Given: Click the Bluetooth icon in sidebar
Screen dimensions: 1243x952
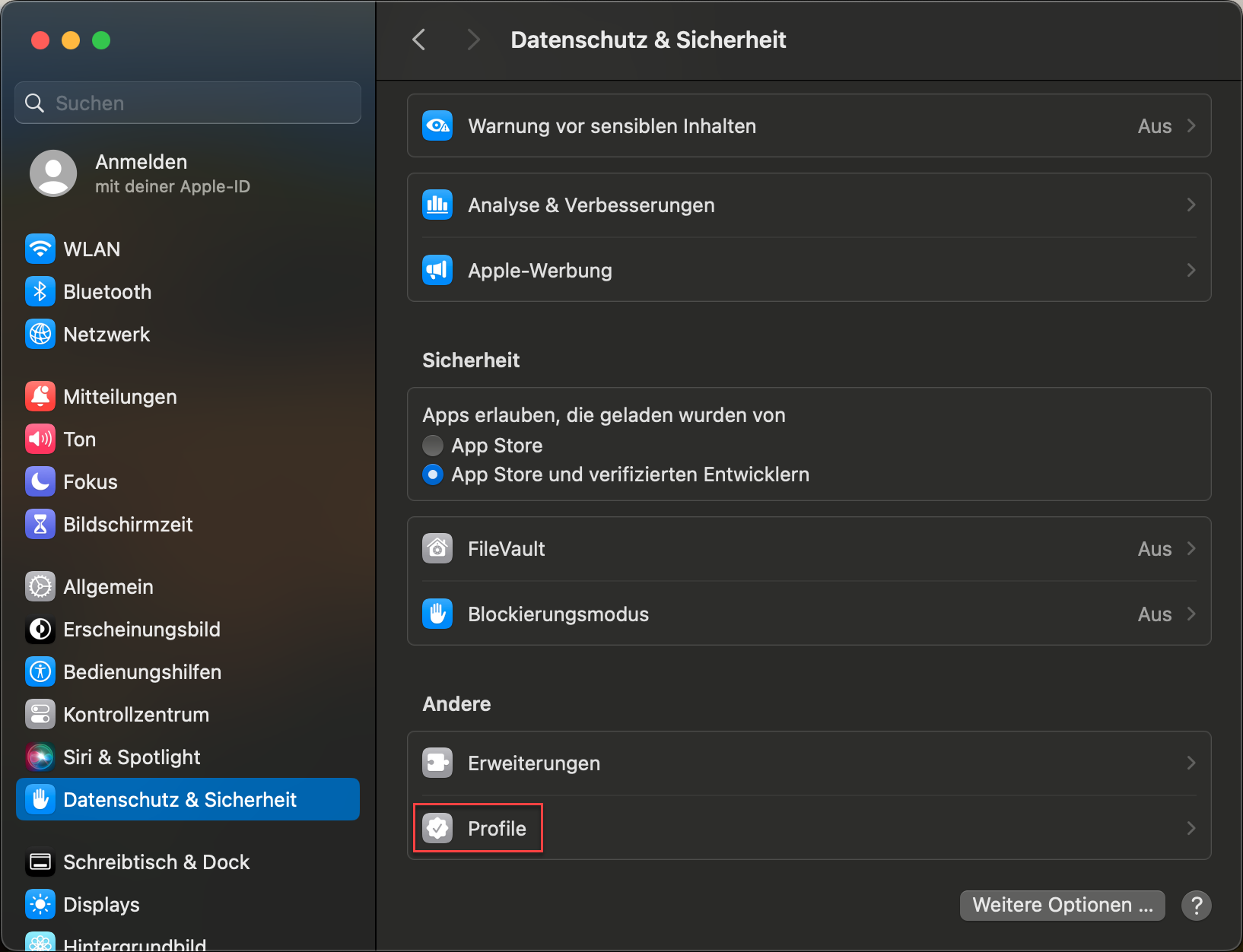Looking at the screenshot, I should pos(40,291).
